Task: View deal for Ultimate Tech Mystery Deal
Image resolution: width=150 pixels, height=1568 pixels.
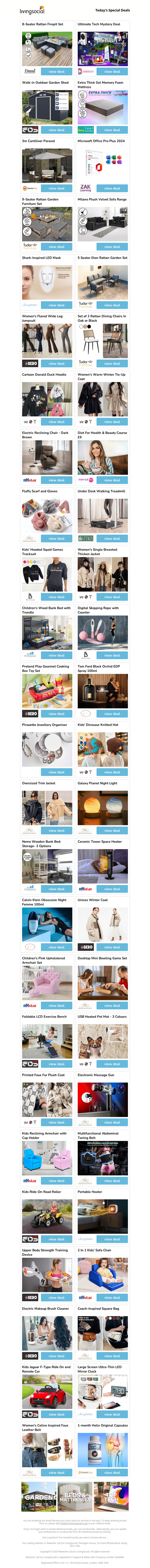Action: [112, 71]
